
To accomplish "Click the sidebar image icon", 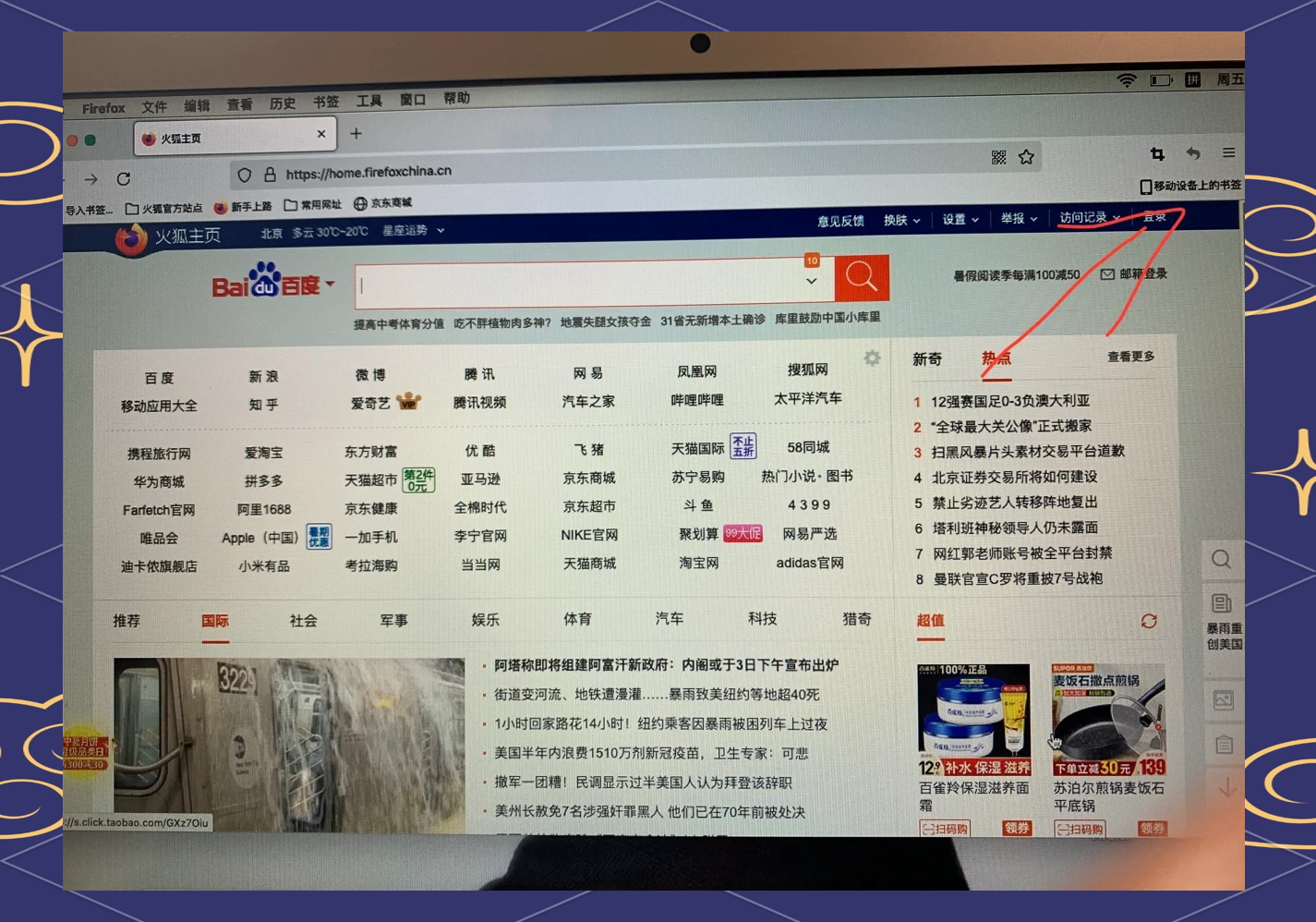I will point(1224,700).
